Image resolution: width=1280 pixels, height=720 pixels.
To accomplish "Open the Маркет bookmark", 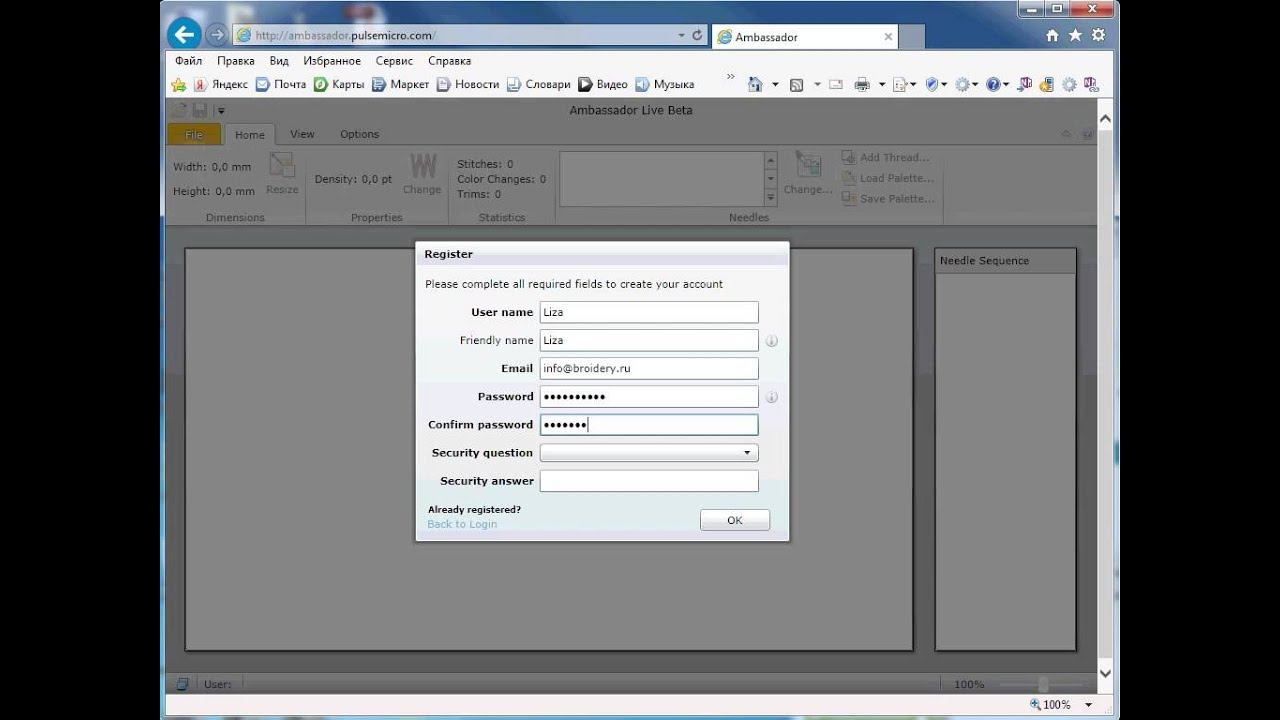I will pos(400,84).
